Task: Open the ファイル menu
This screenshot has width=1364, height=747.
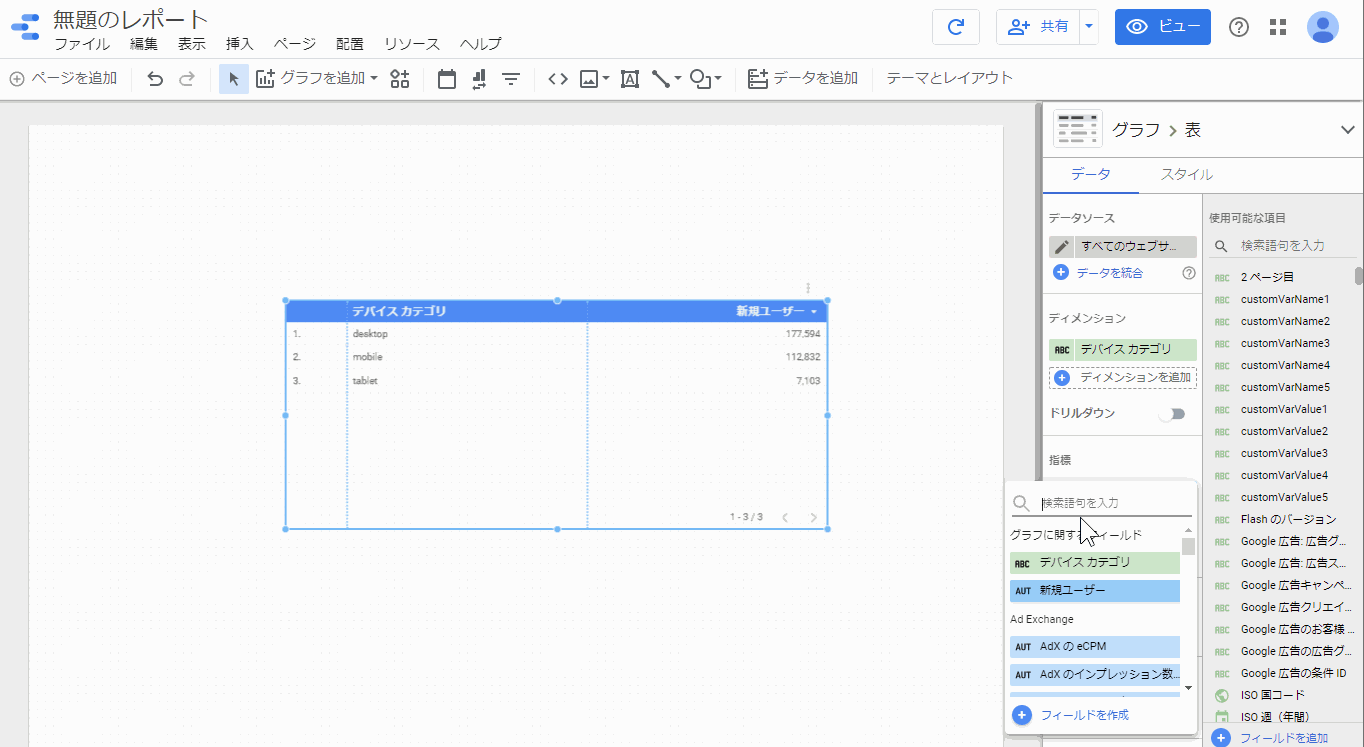Action: [82, 44]
